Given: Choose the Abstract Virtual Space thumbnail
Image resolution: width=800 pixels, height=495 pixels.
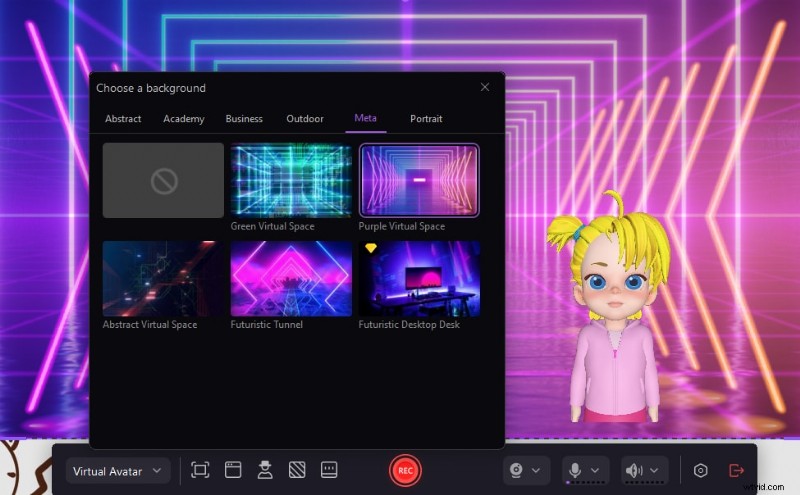Looking at the screenshot, I should point(163,279).
